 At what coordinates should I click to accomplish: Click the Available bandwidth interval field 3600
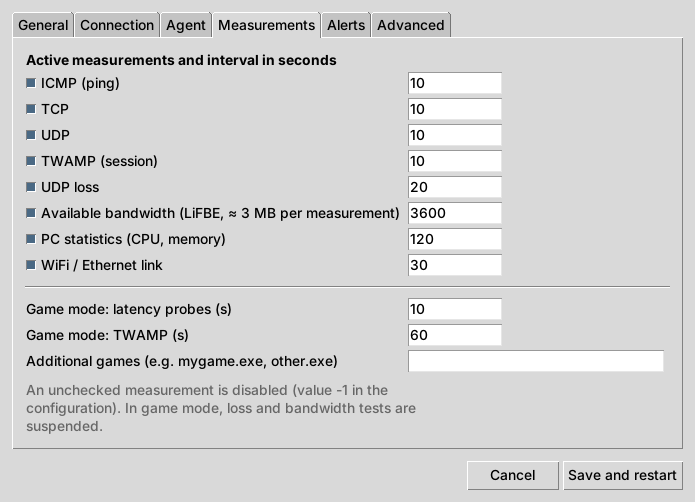point(455,213)
